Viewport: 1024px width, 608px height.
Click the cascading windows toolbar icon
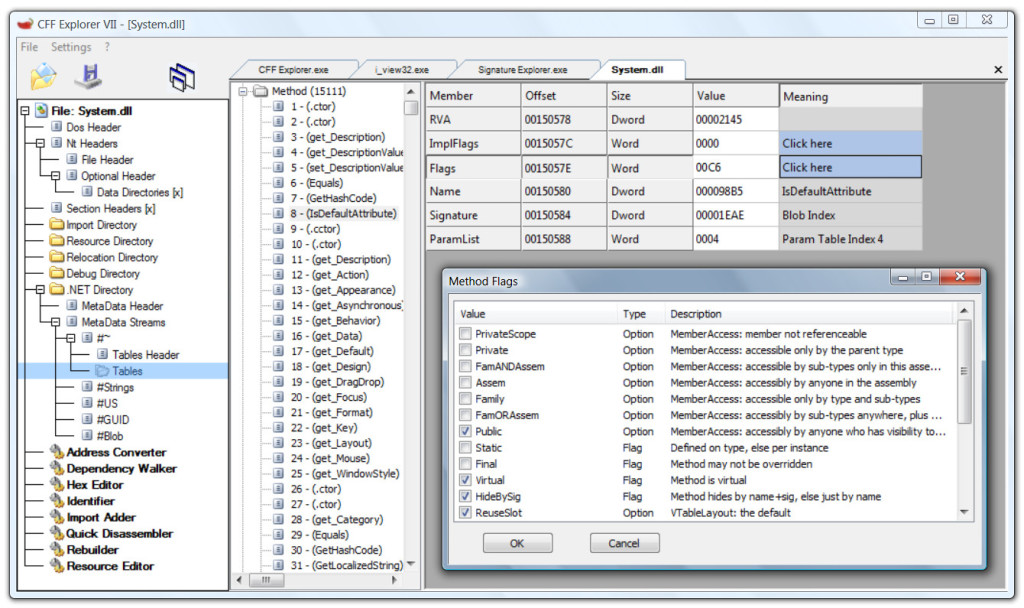pyautogui.click(x=181, y=77)
